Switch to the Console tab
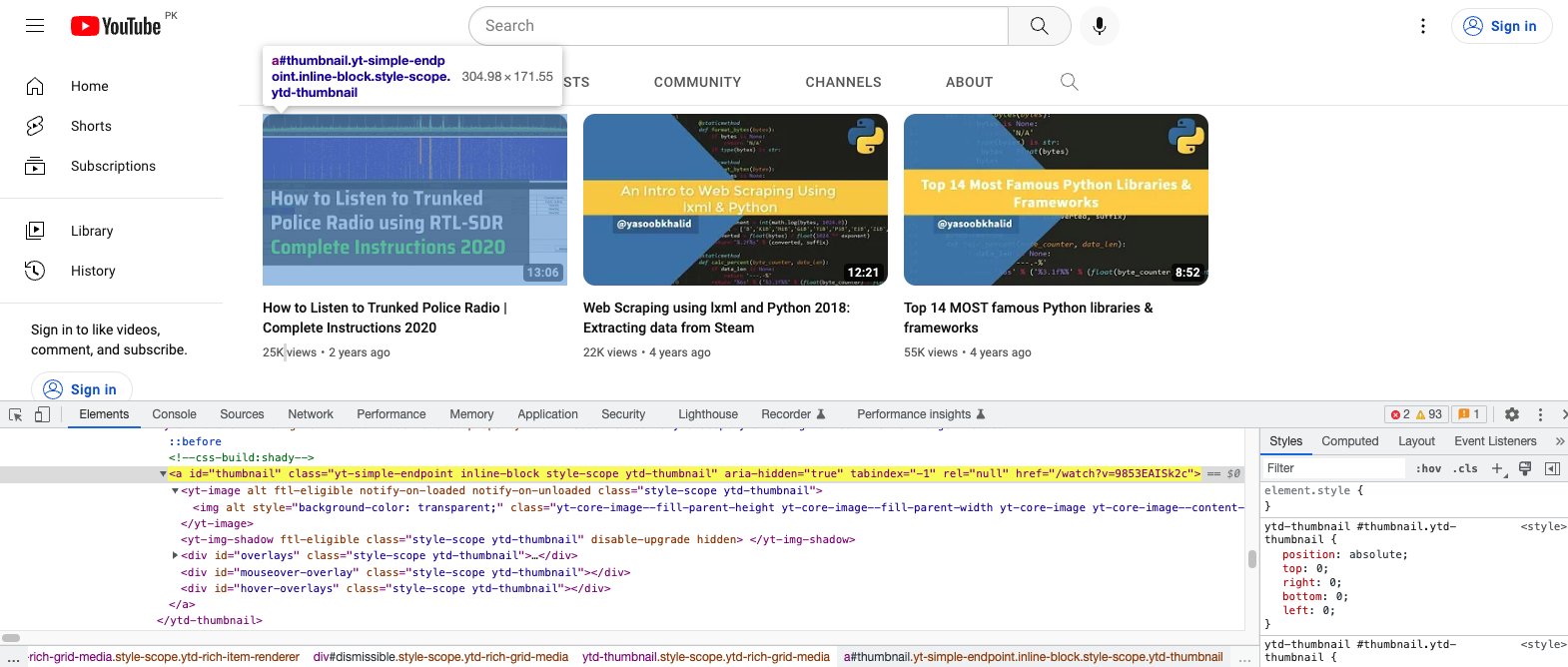The width and height of the screenshot is (1568, 667). click(x=174, y=414)
